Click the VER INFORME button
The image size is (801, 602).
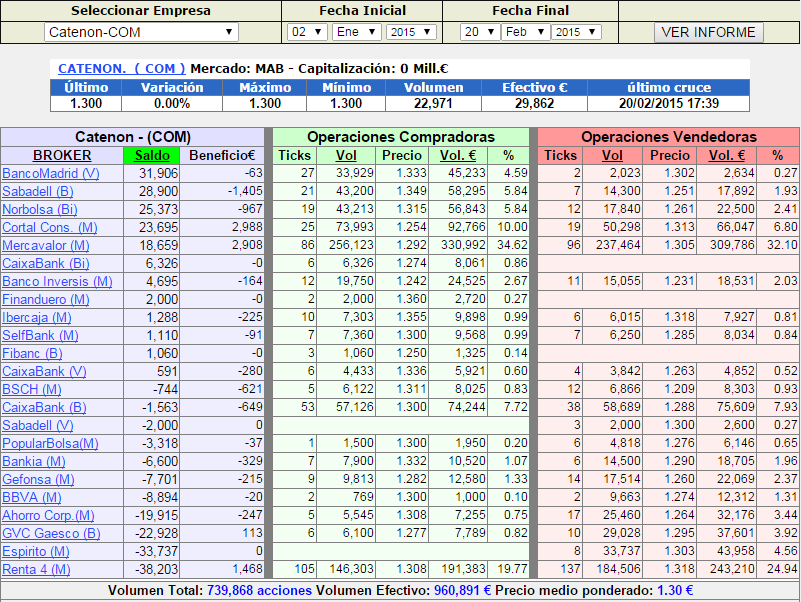pos(709,32)
